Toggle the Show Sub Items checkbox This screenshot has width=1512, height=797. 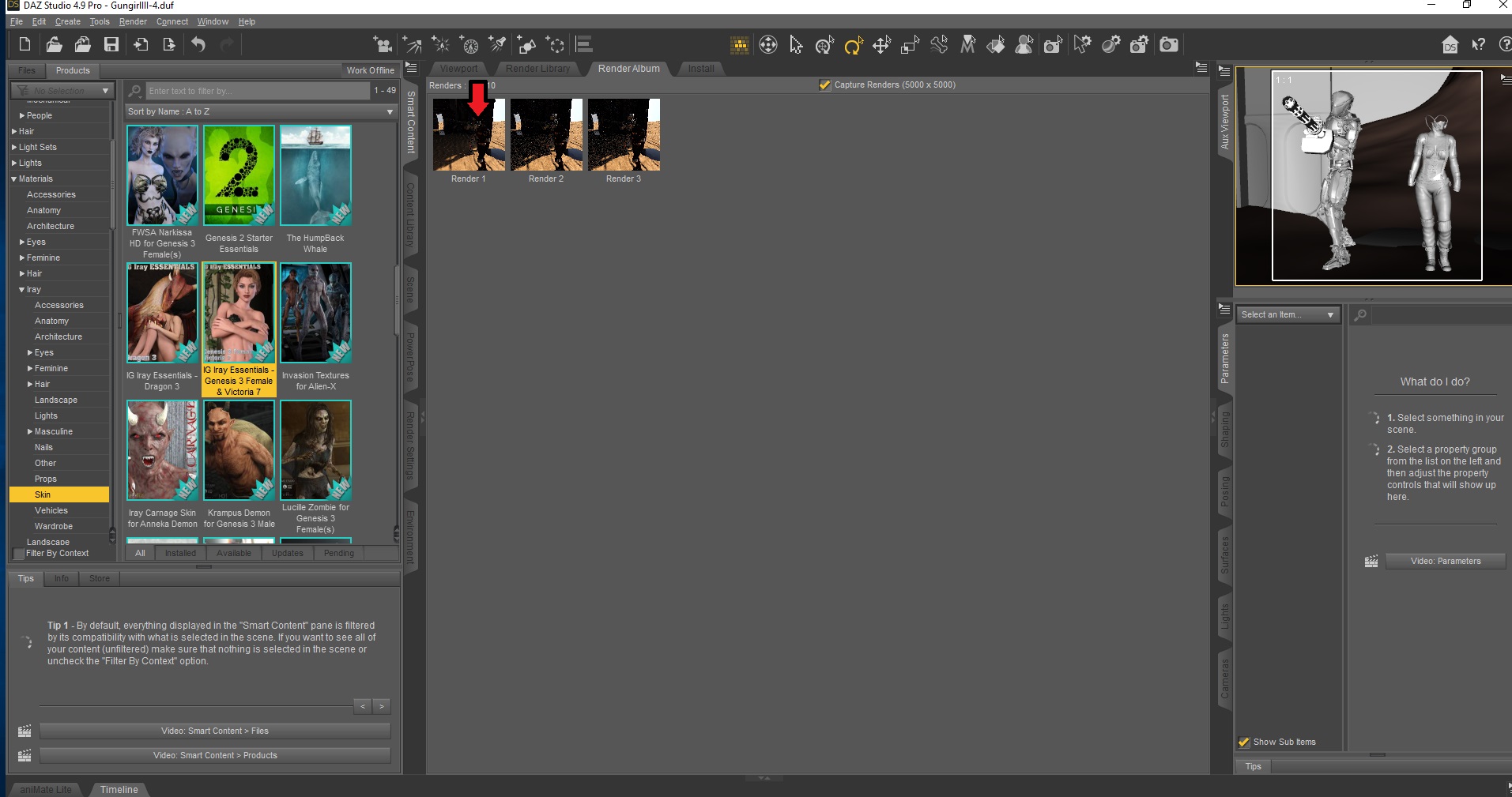click(1244, 742)
